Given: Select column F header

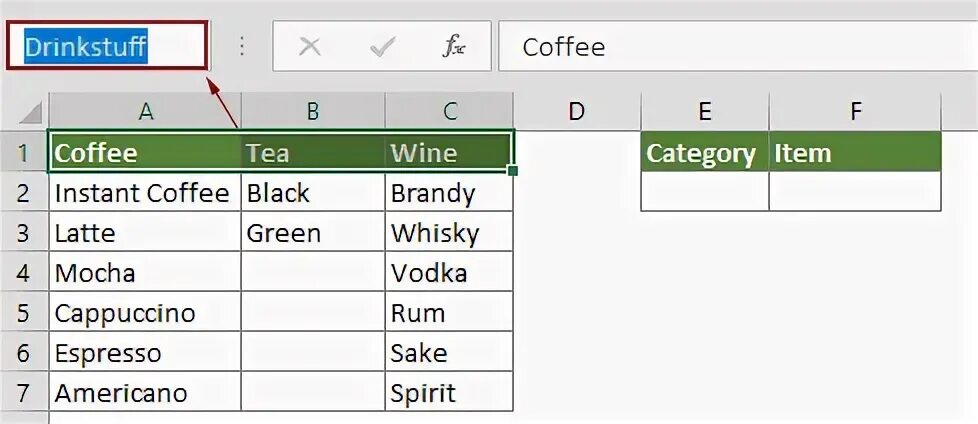Looking at the screenshot, I should coord(855,111).
